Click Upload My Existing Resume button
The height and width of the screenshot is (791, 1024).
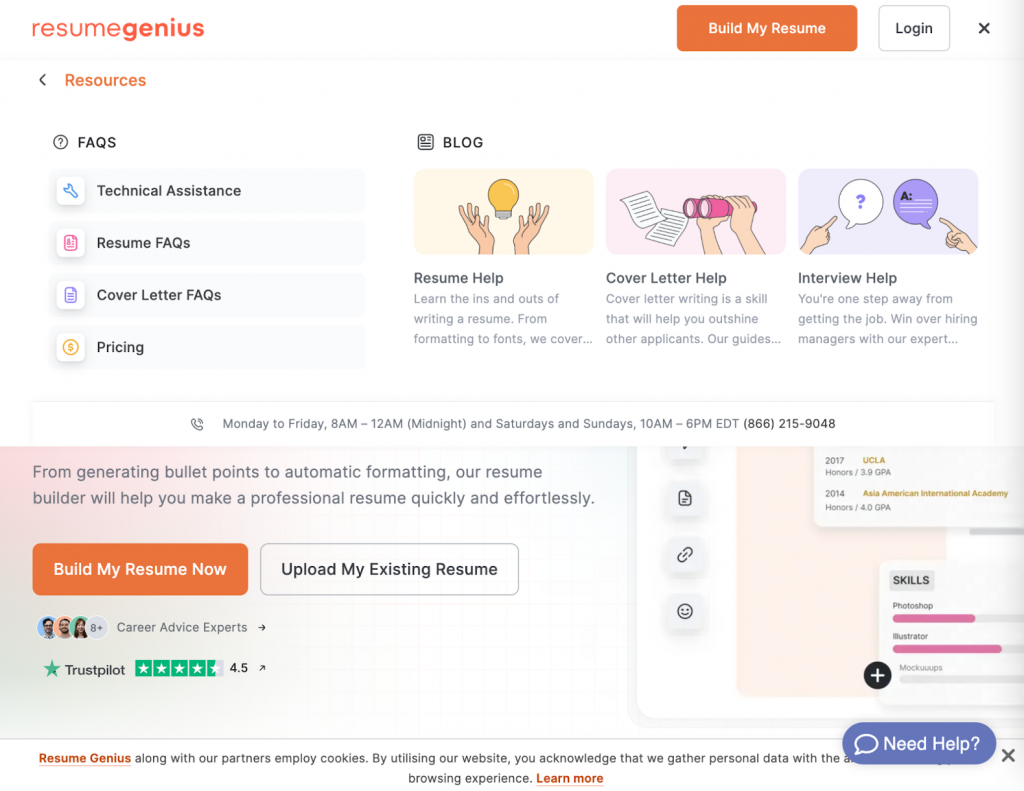pos(389,569)
